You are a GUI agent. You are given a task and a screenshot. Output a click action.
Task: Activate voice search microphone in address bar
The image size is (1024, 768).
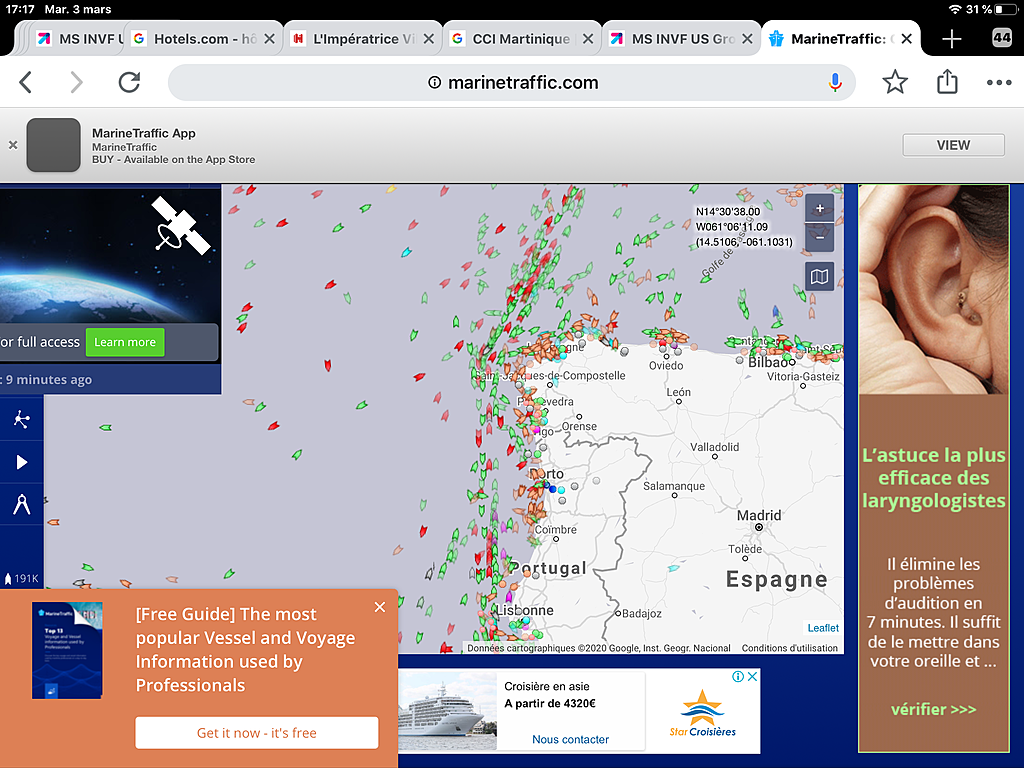tap(835, 82)
